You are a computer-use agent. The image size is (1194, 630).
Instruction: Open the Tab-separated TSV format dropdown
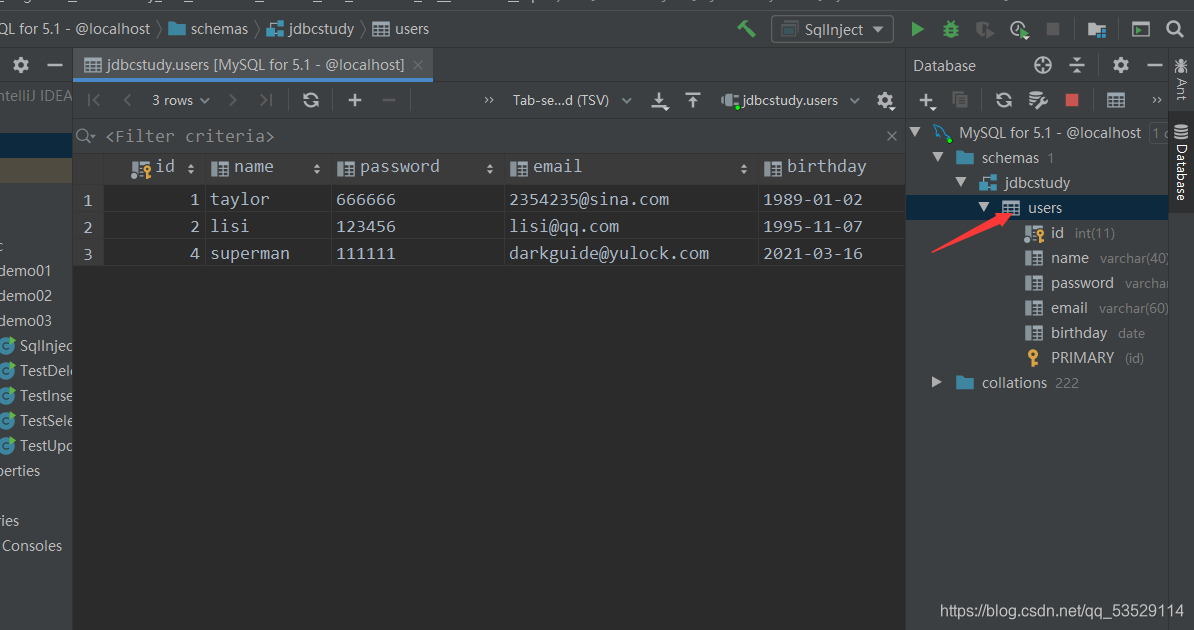(x=572, y=100)
